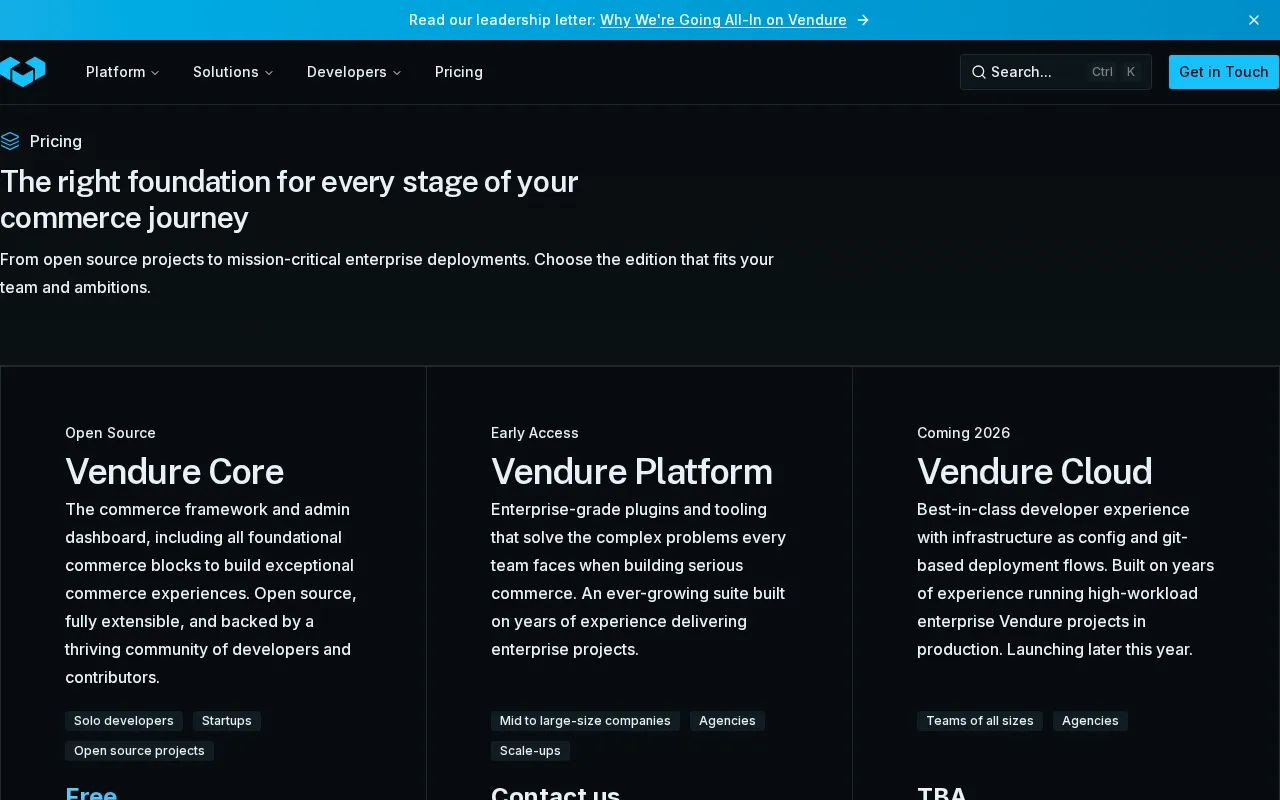Expand the Solutions menu chevron
This screenshot has height=800, width=1280.
[269, 73]
